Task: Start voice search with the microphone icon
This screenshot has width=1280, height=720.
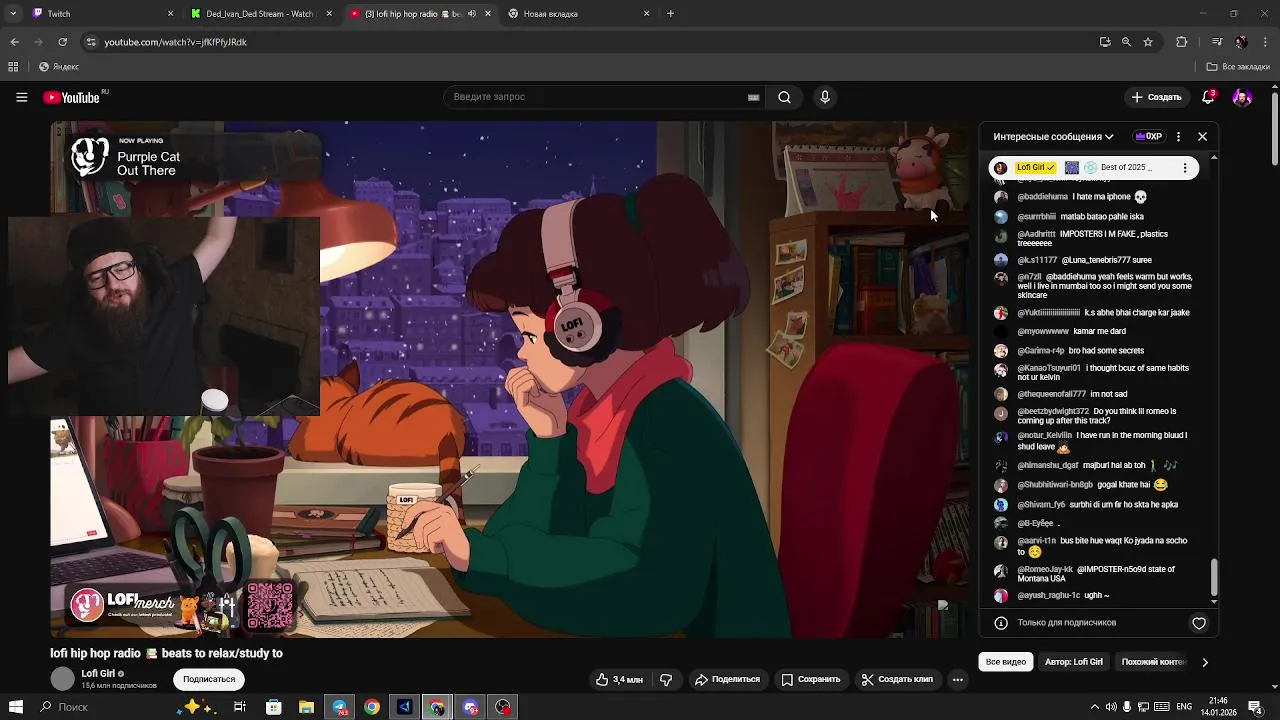Action: click(825, 97)
